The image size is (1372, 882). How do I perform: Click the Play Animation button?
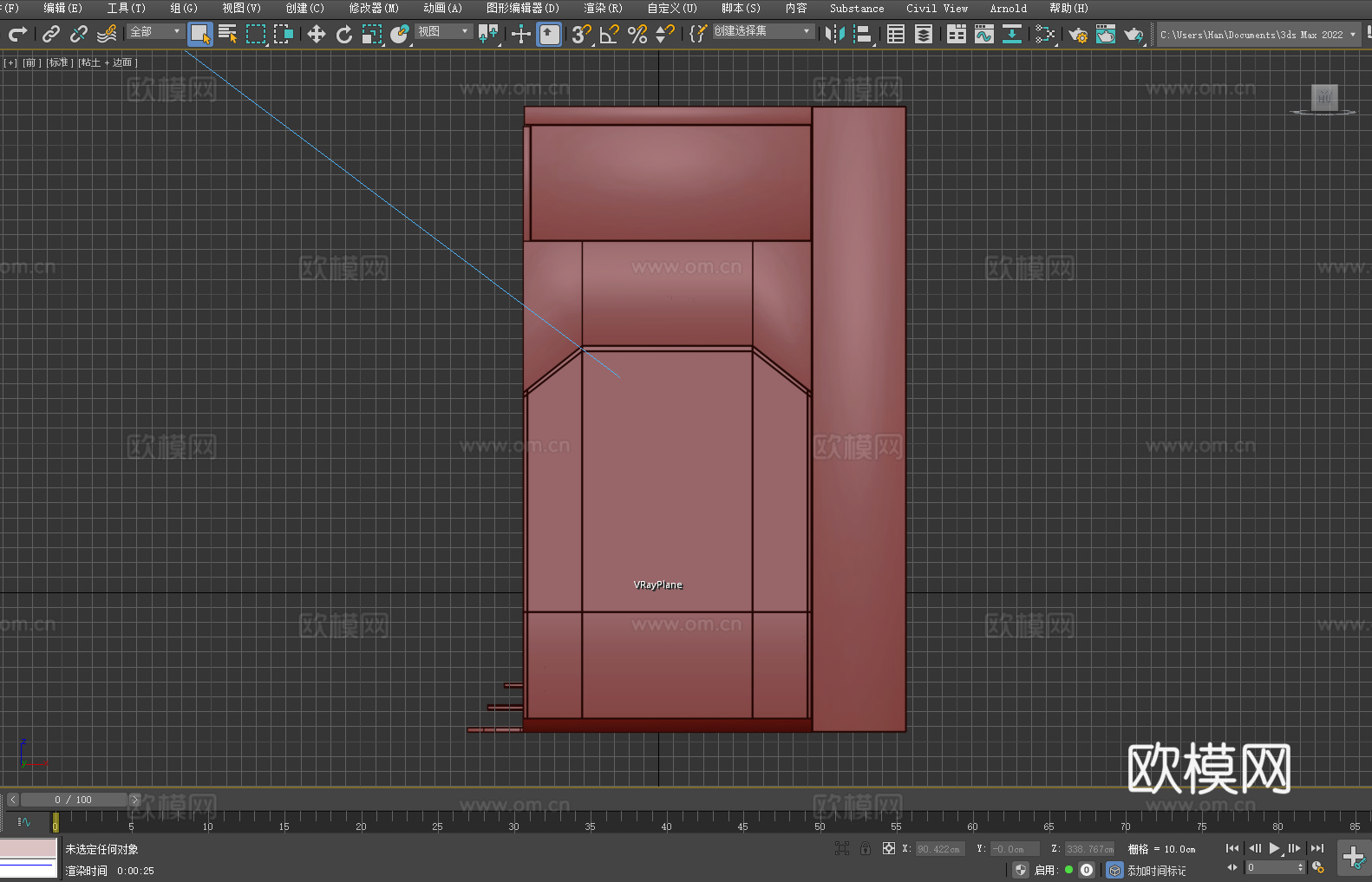tap(1274, 848)
